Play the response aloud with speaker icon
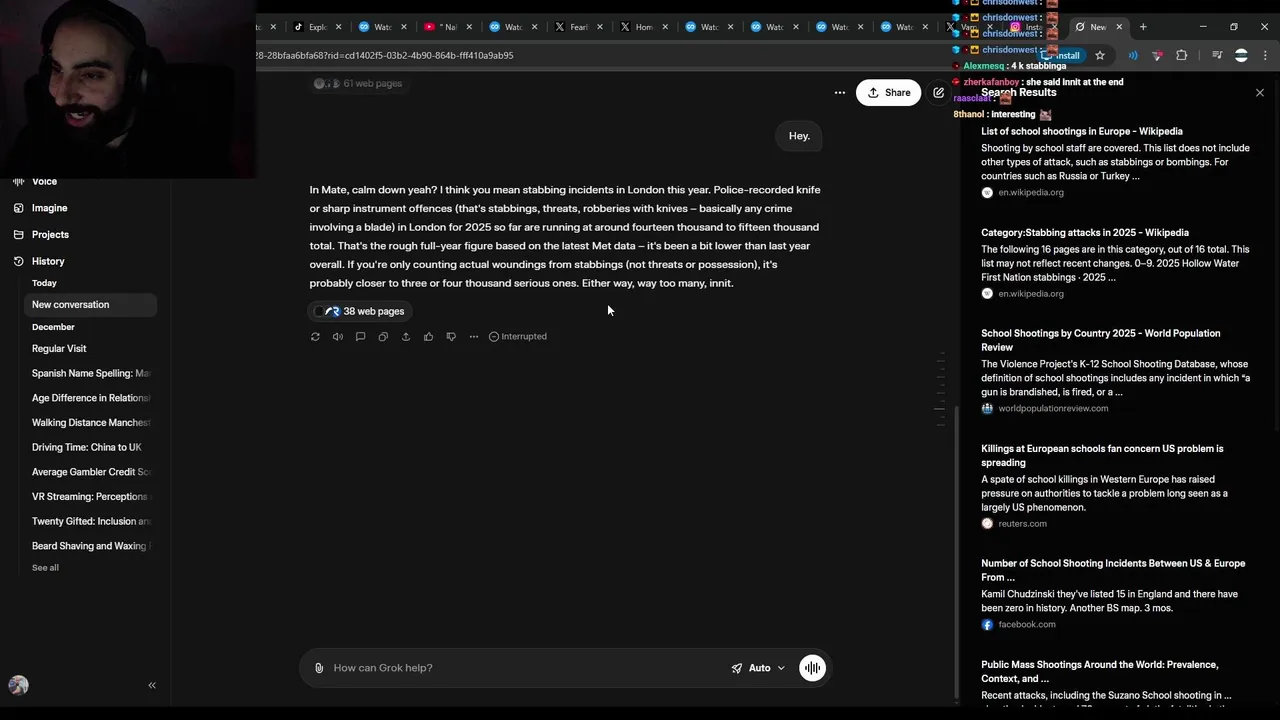Image resolution: width=1280 pixels, height=720 pixels. coord(338,337)
